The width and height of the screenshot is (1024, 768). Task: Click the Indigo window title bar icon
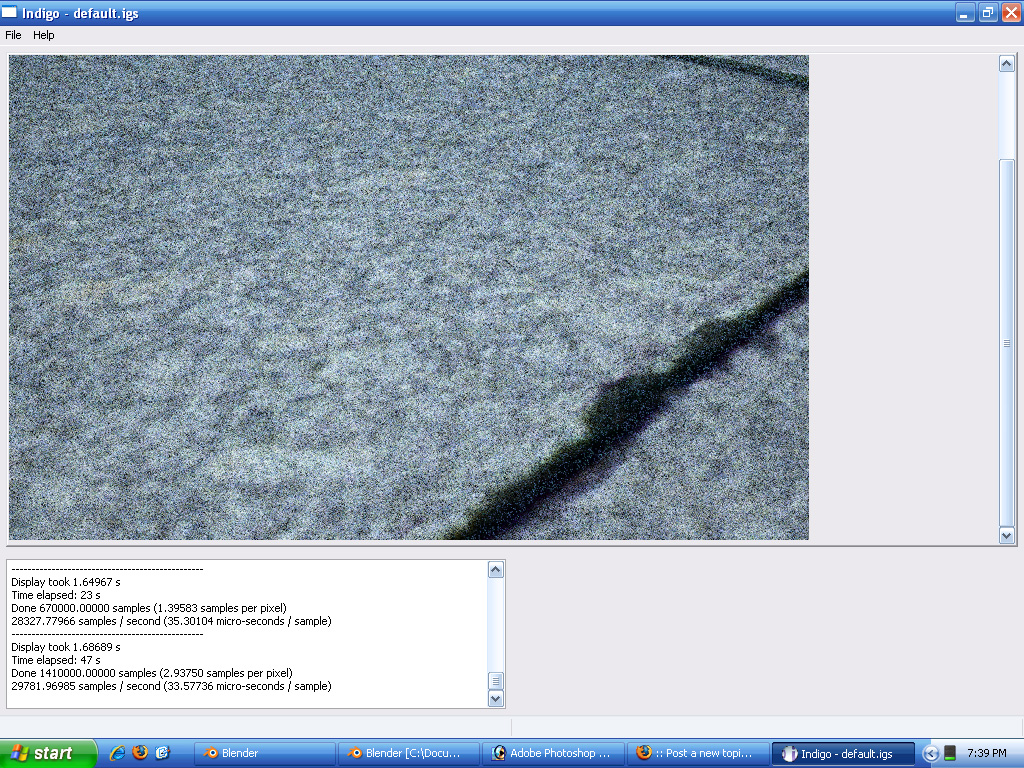tap(9, 12)
